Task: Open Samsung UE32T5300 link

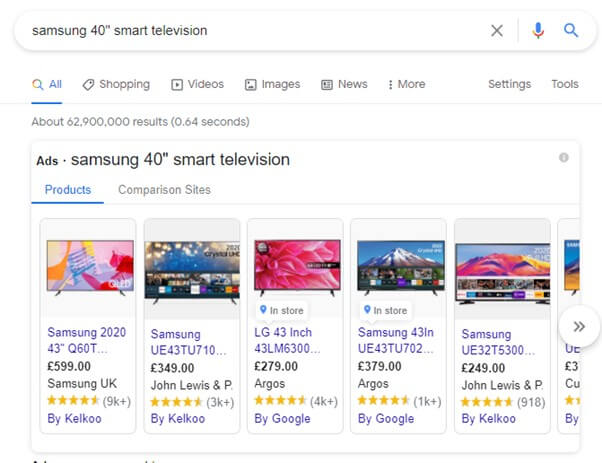Action: (x=498, y=342)
